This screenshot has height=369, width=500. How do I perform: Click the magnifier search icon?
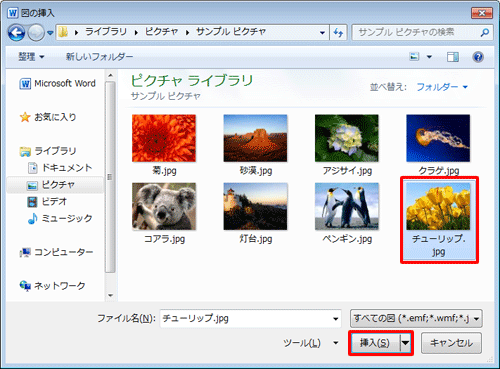click(x=485, y=32)
